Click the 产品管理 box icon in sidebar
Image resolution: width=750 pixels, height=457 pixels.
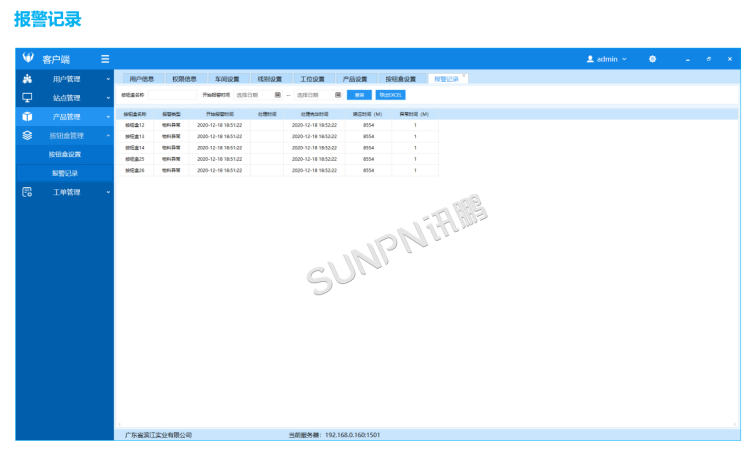tap(27, 116)
